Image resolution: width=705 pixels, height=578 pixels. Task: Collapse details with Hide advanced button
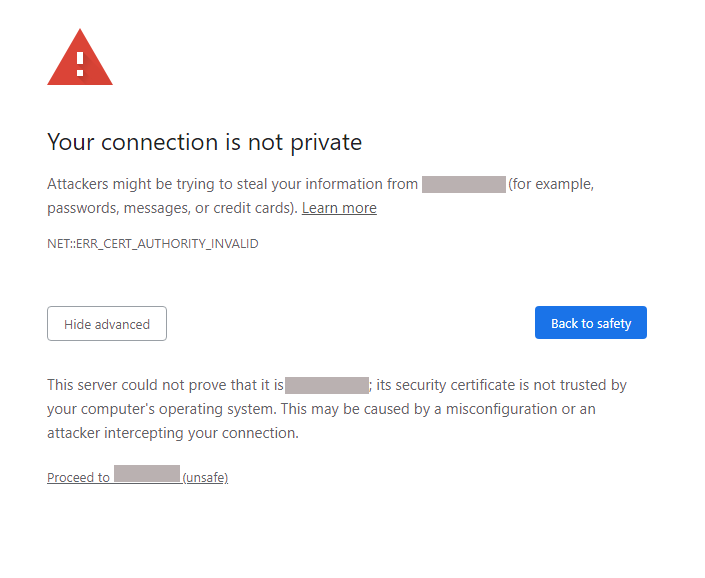coord(107,324)
